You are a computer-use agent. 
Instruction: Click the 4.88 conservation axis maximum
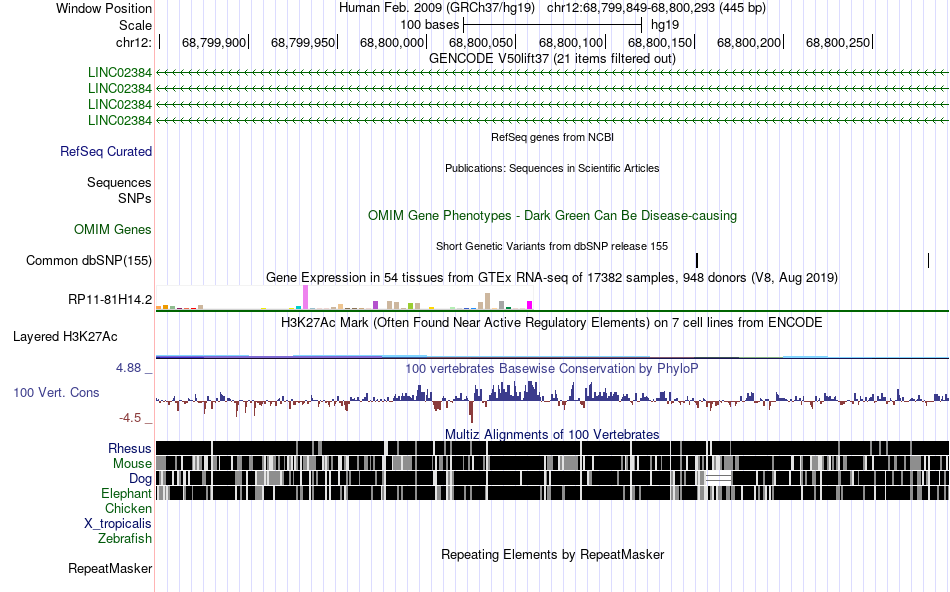click(x=128, y=368)
